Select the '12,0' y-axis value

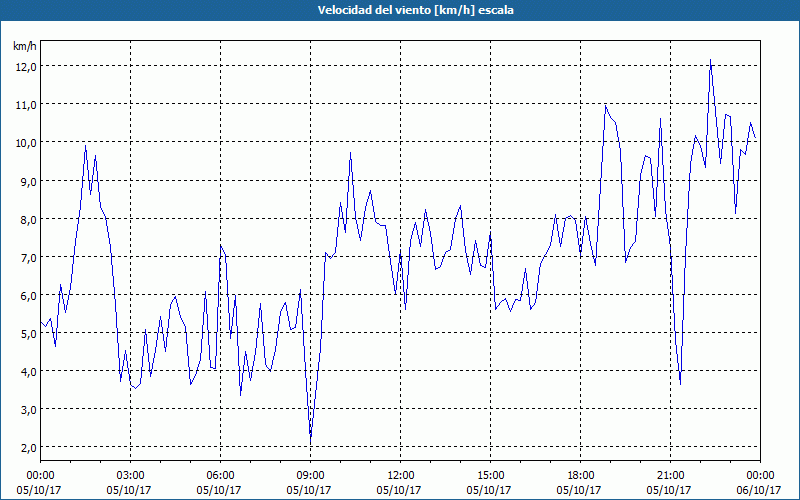click(x=28, y=66)
